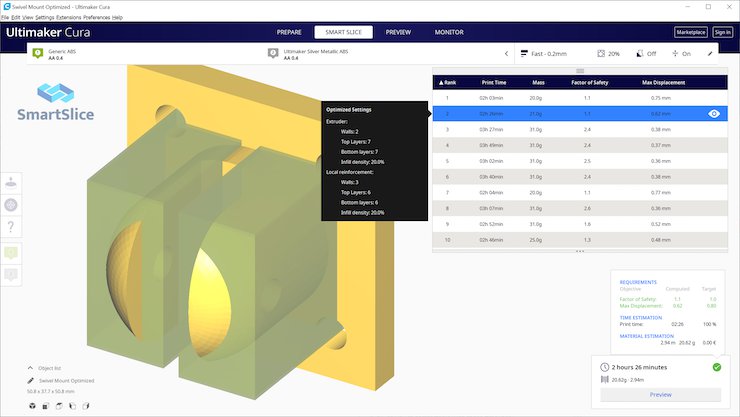
Task: Sort the table by the Rank column
Action: point(447,83)
